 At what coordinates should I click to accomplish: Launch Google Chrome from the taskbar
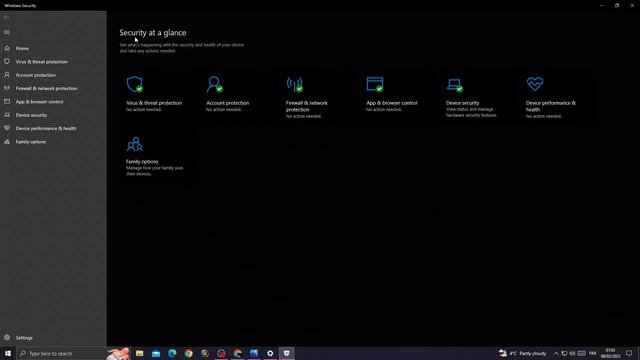pos(189,353)
